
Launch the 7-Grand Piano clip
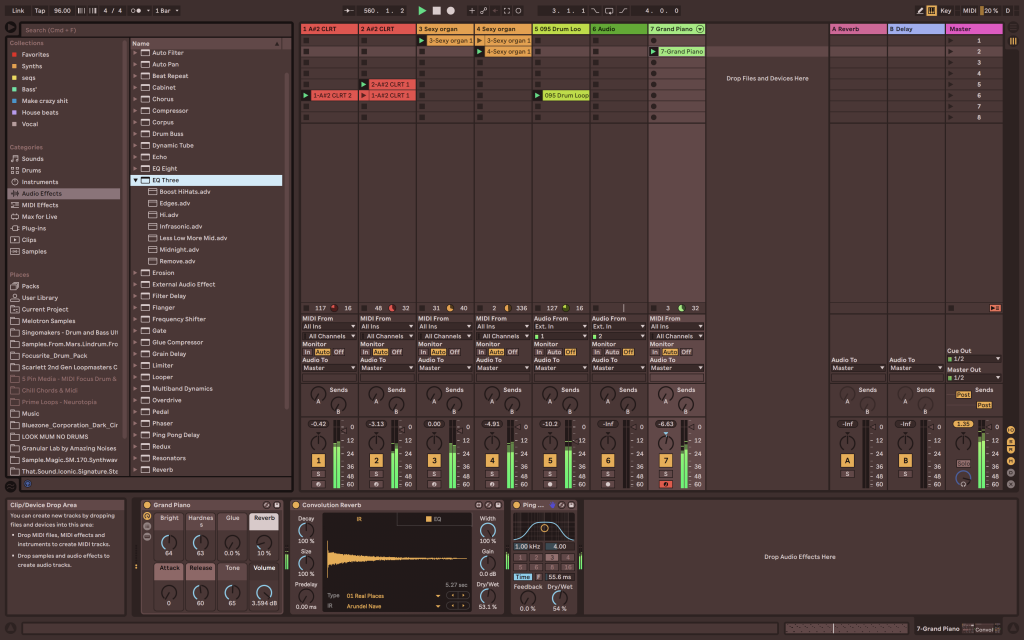coord(654,51)
